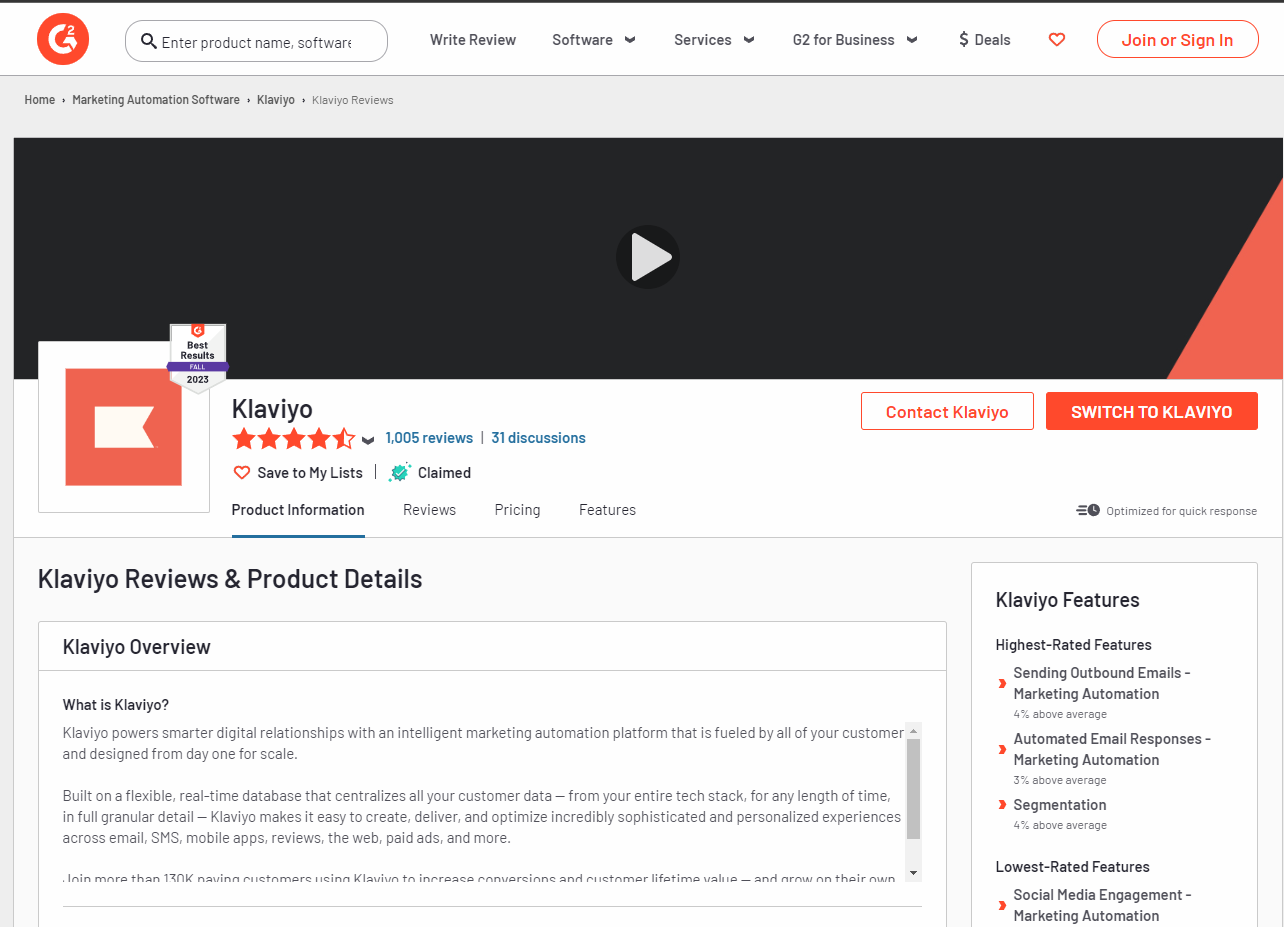This screenshot has width=1284, height=927.
Task: Click the quick response clock icon
Action: [1088, 510]
